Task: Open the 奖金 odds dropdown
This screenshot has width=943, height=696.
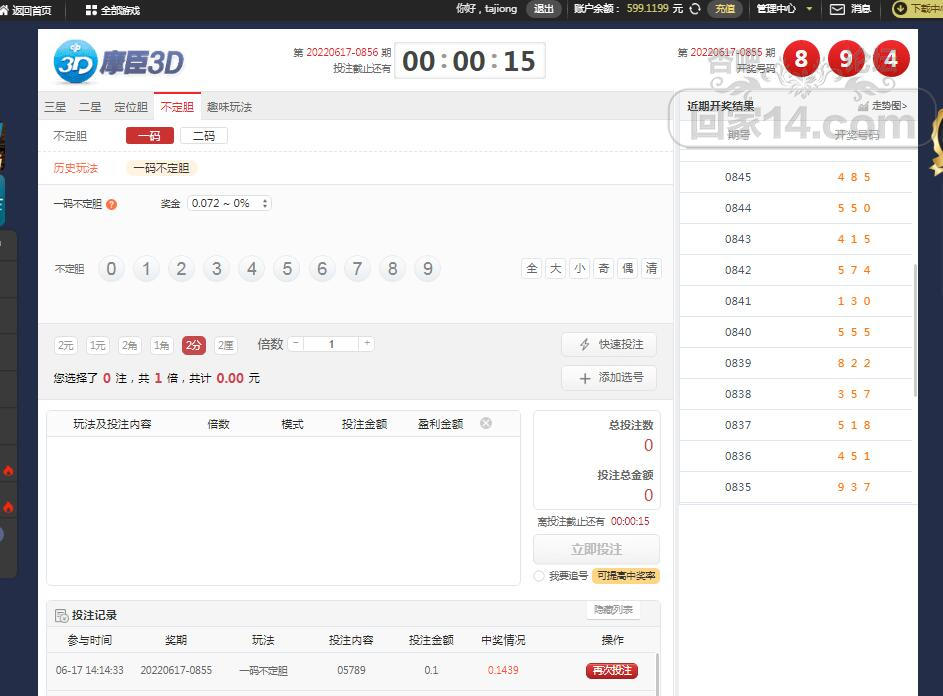Action: 229,204
